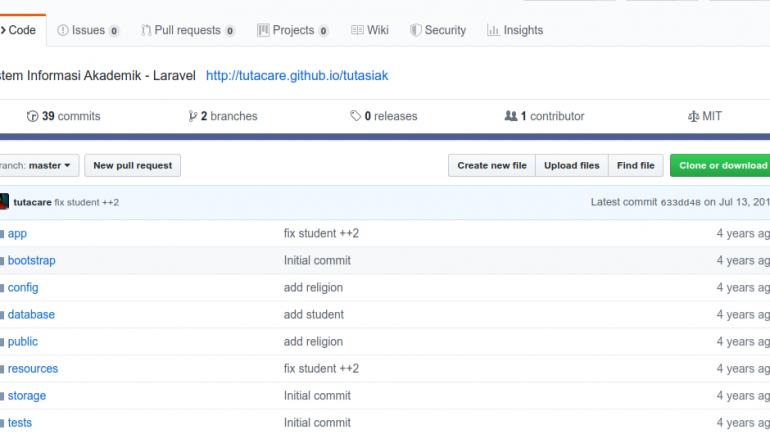The image size is (770, 433).
Task: Click the Security shield icon
Action: click(x=415, y=30)
